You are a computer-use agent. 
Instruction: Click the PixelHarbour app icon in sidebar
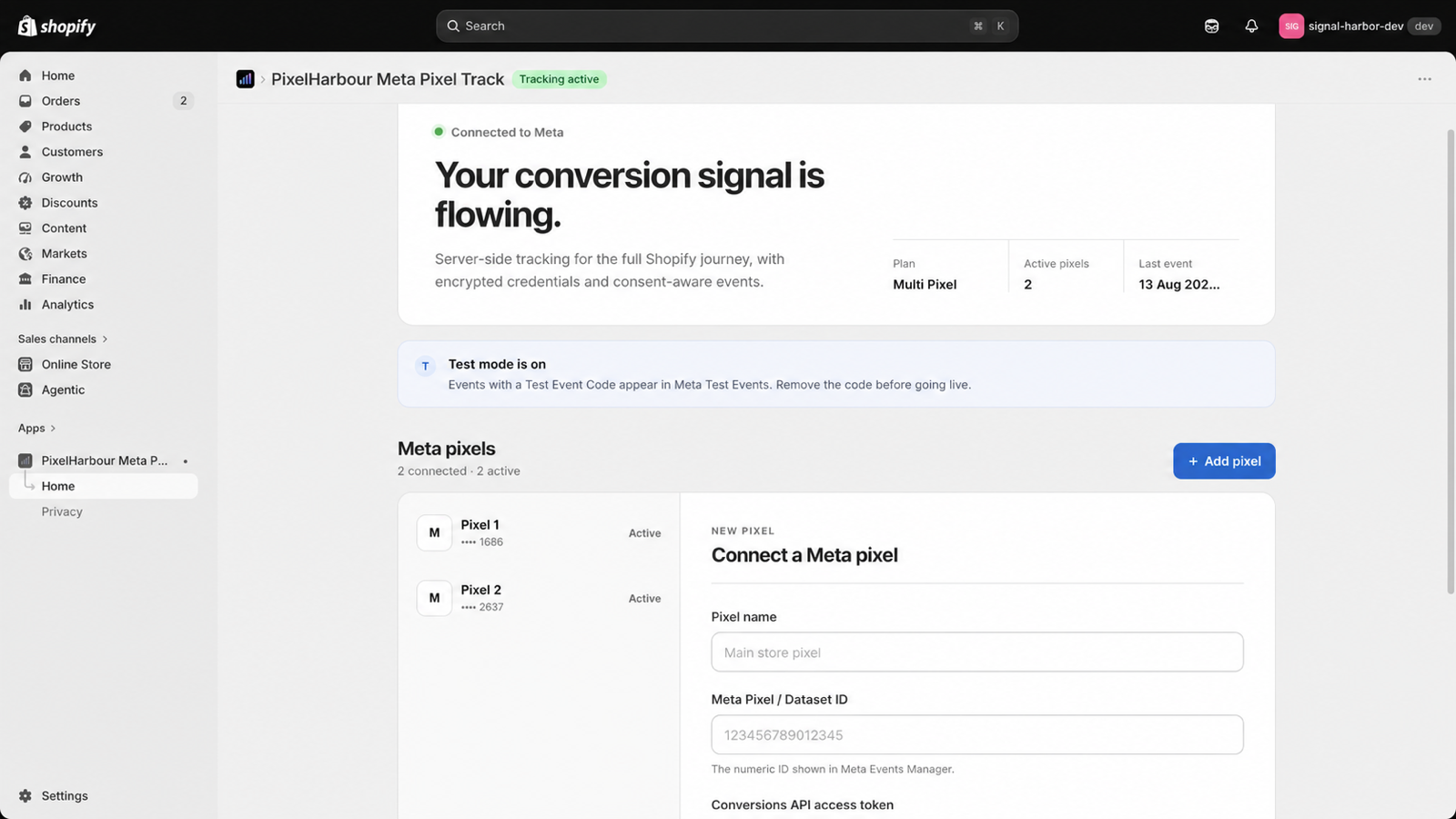pyautogui.click(x=25, y=460)
